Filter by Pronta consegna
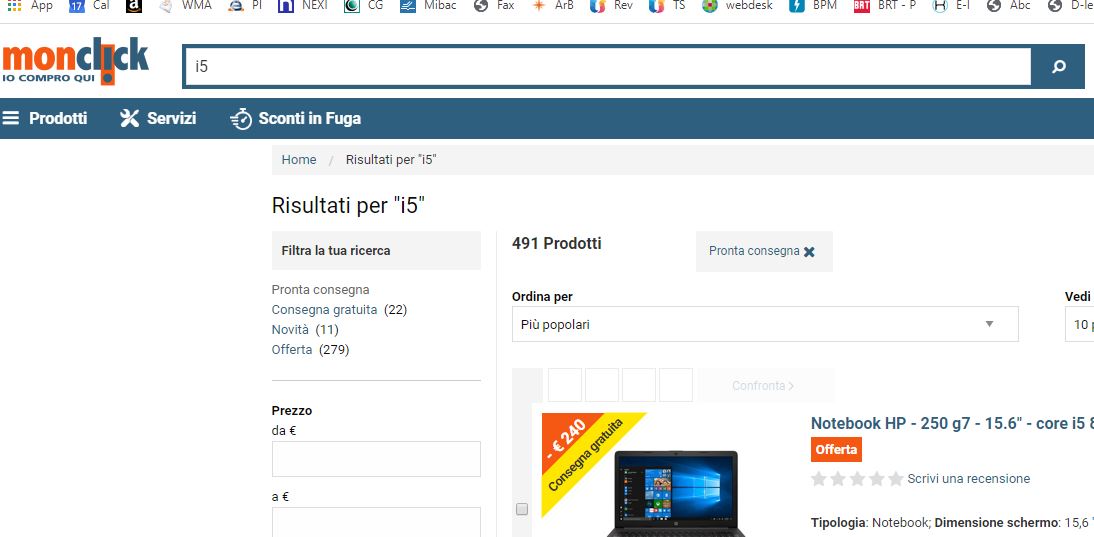This screenshot has width=1094, height=537. 320,289
